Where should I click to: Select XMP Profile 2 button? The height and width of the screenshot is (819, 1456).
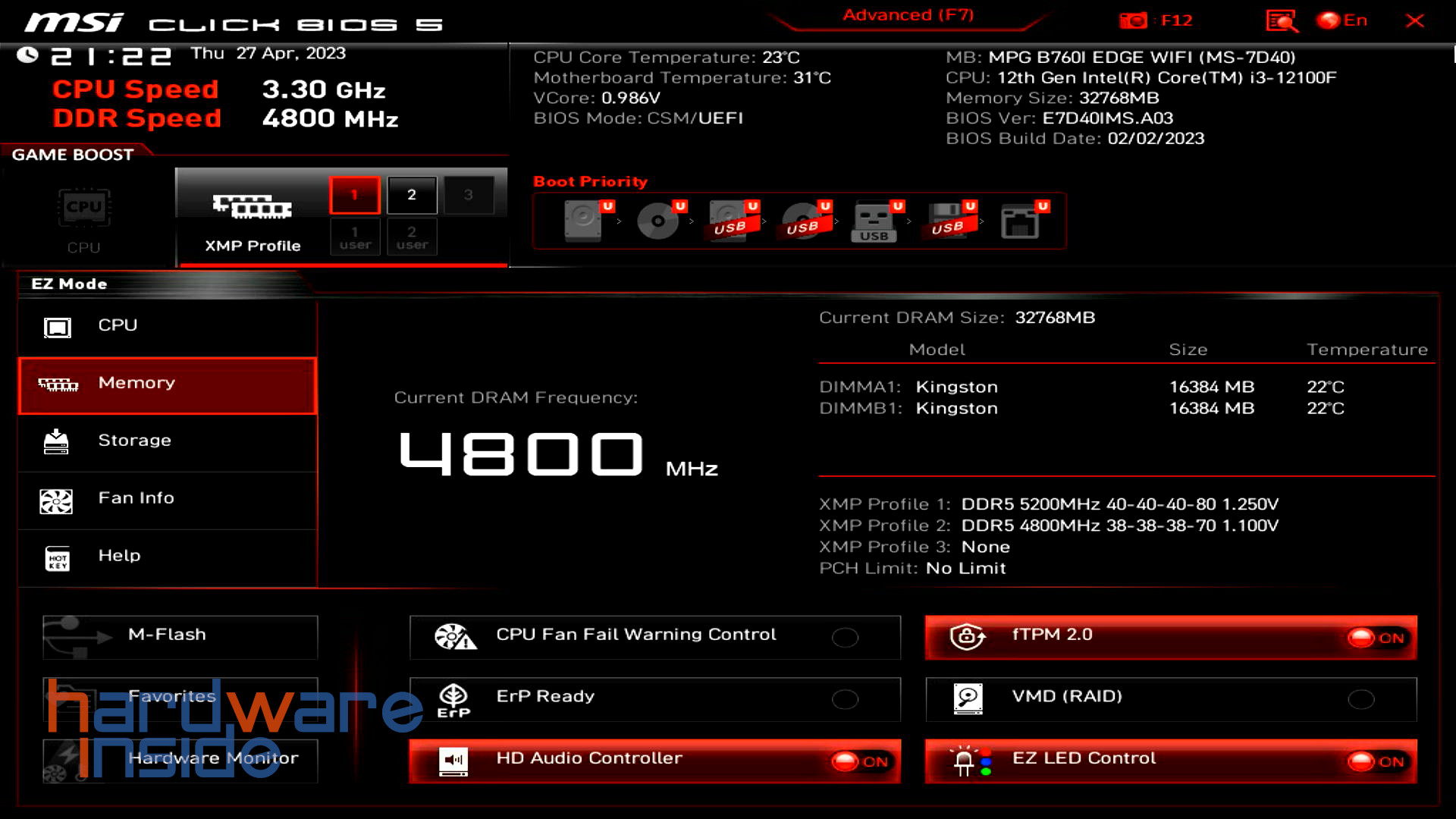[x=411, y=195]
